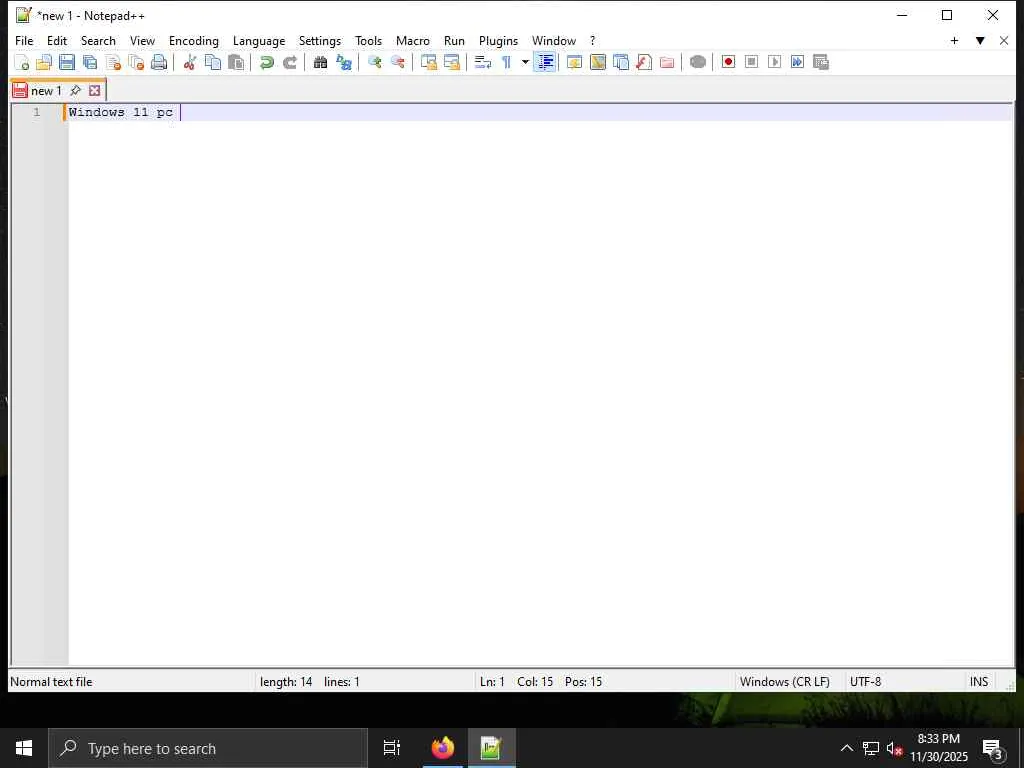Show hidden system tray icons chevron

[846, 748]
